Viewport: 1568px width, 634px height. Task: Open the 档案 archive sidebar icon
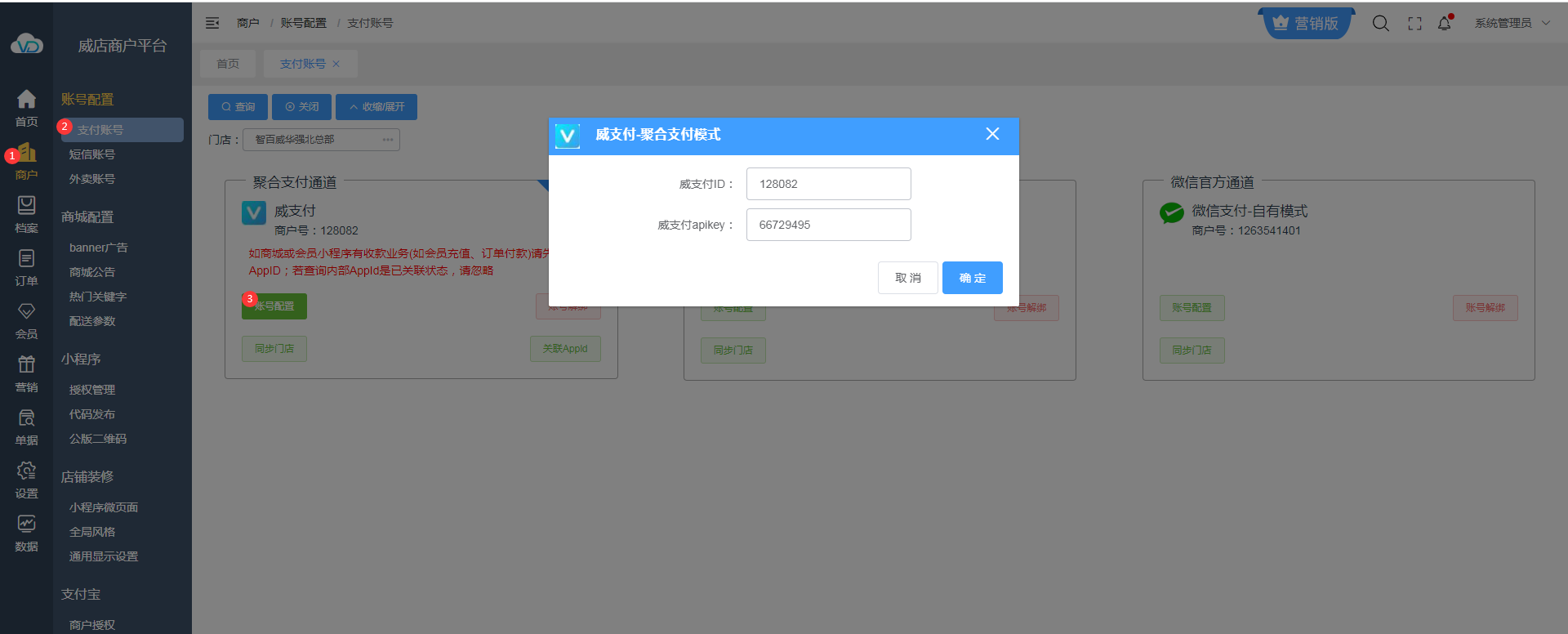(26, 206)
